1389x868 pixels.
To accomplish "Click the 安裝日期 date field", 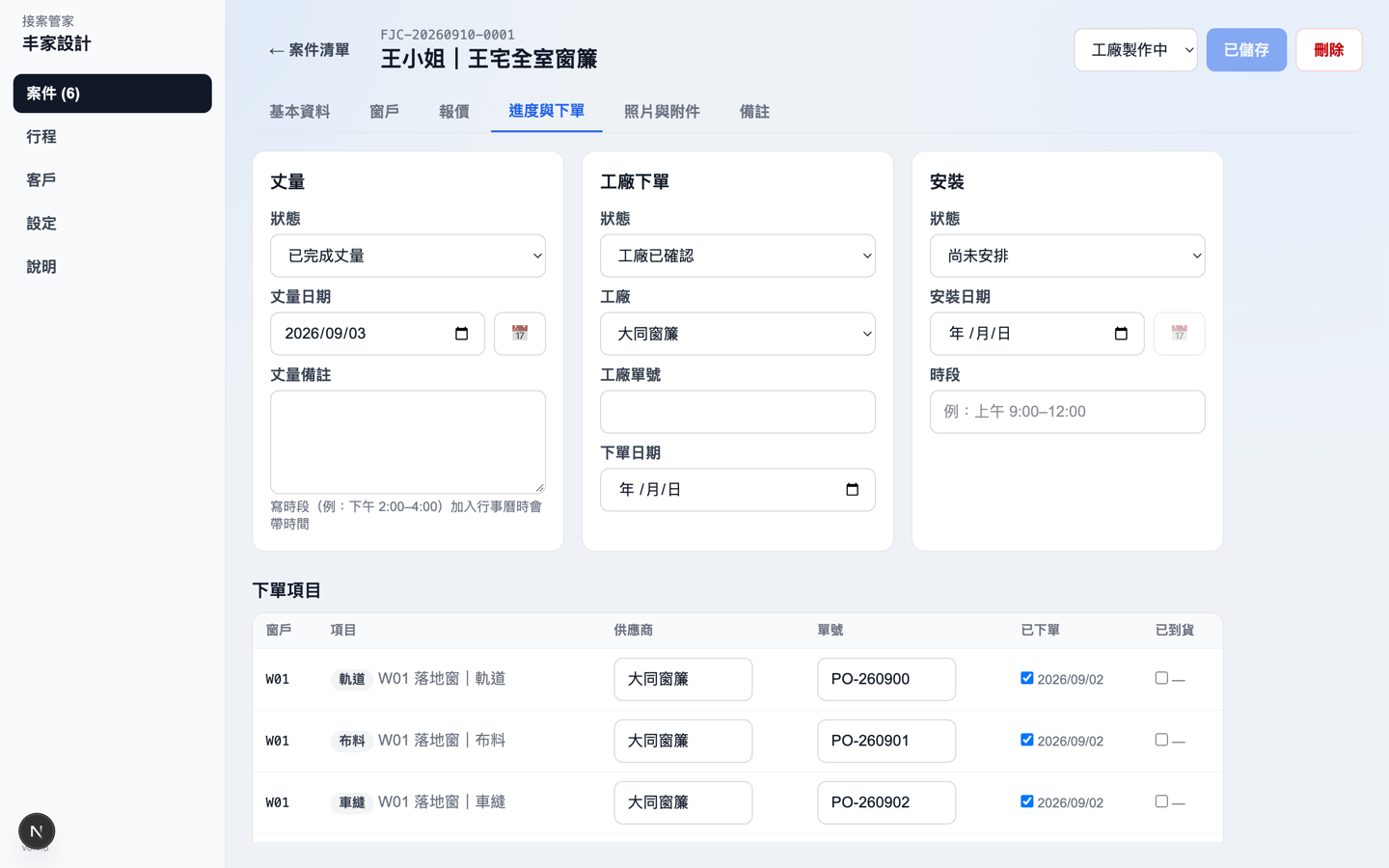I will tap(1037, 334).
